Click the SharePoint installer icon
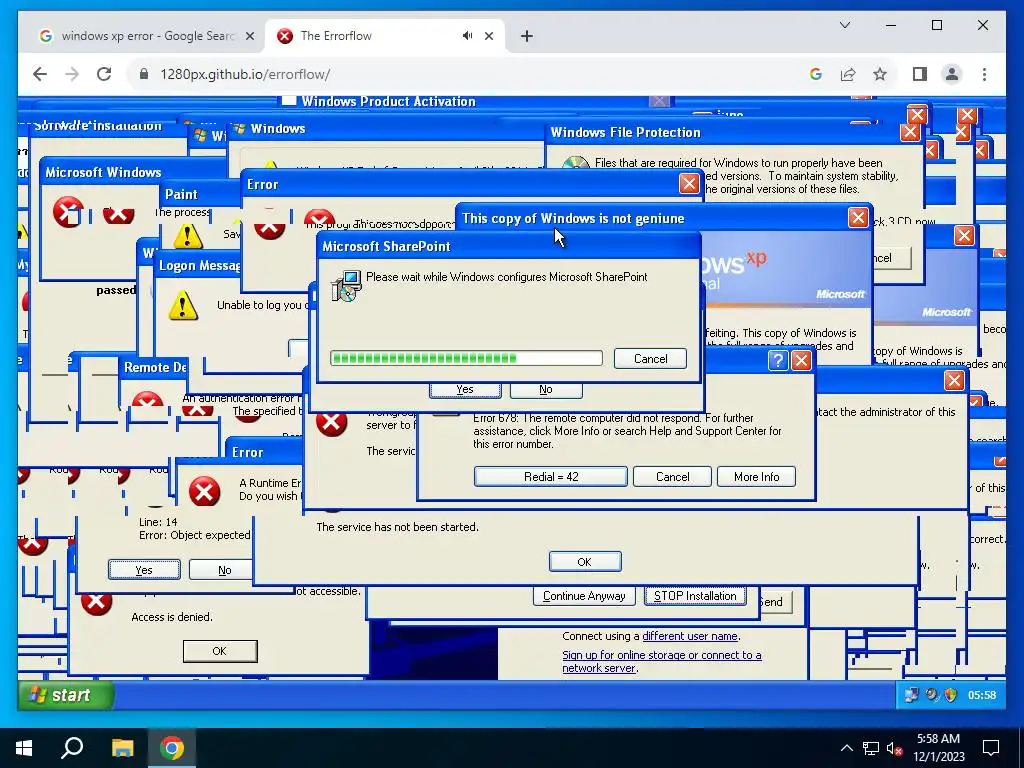 (346, 285)
